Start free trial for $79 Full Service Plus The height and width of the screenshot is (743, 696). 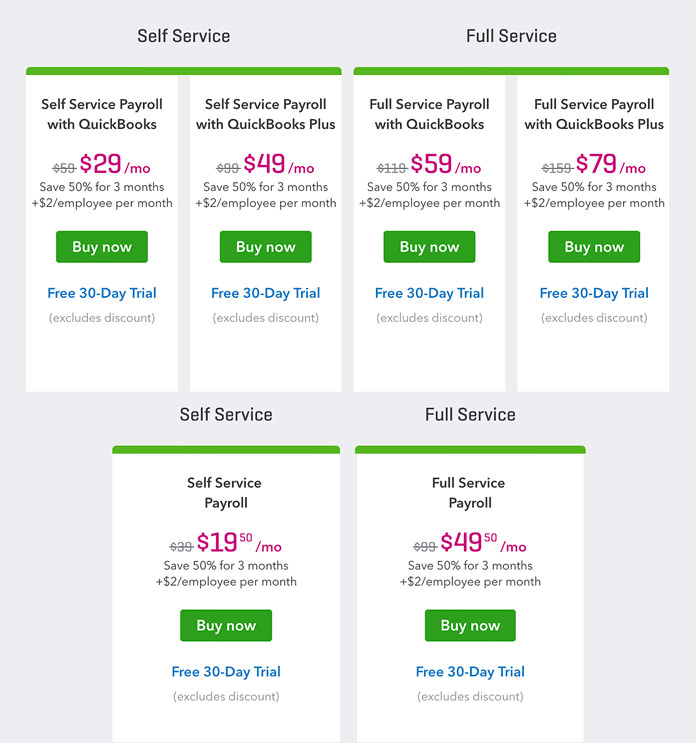pyautogui.click(x=594, y=293)
